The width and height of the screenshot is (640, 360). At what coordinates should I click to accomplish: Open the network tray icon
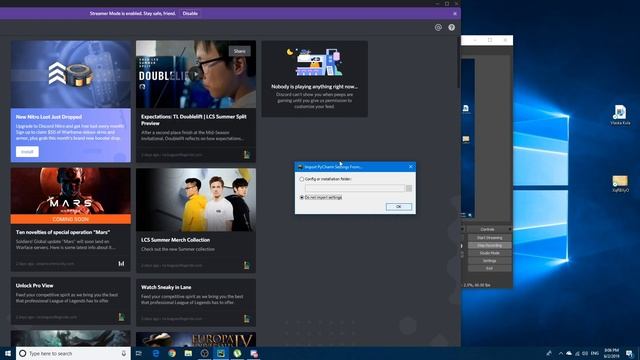[577, 353]
